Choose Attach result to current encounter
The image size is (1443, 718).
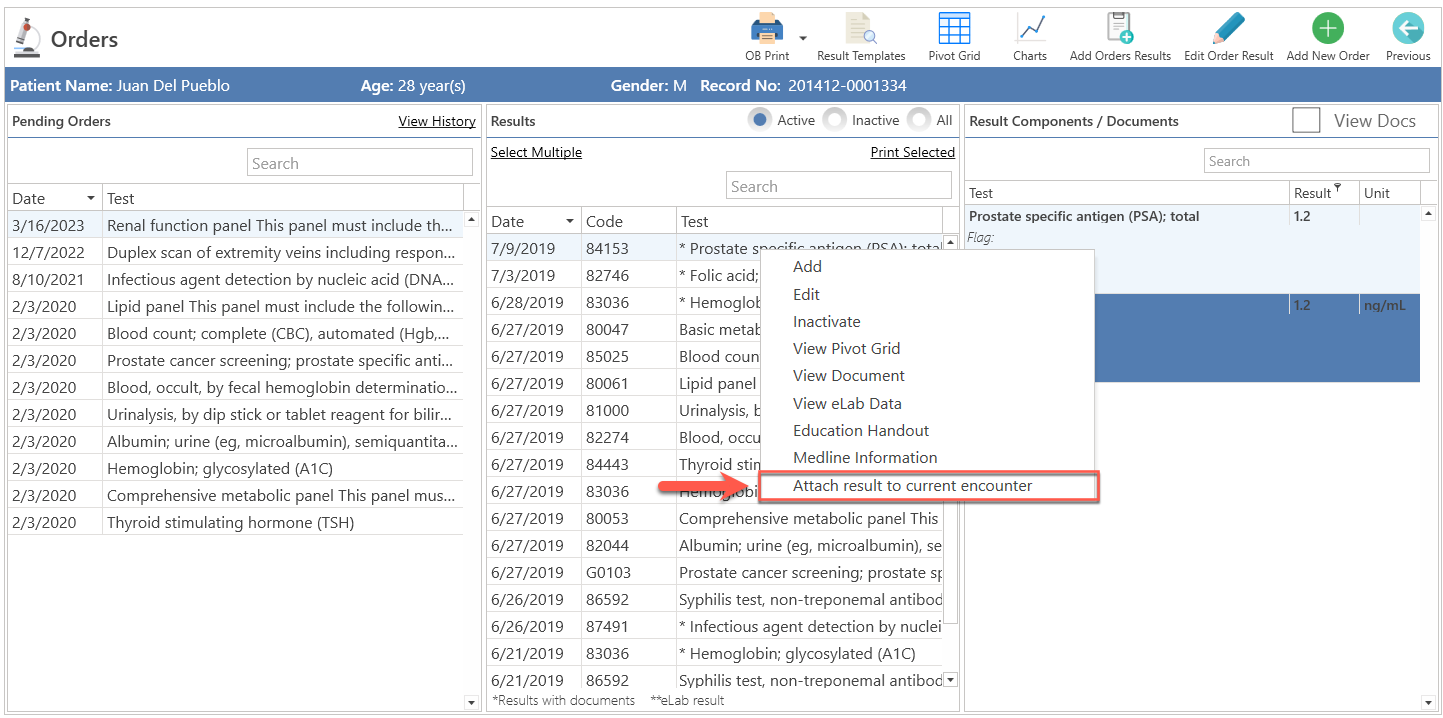click(929, 486)
